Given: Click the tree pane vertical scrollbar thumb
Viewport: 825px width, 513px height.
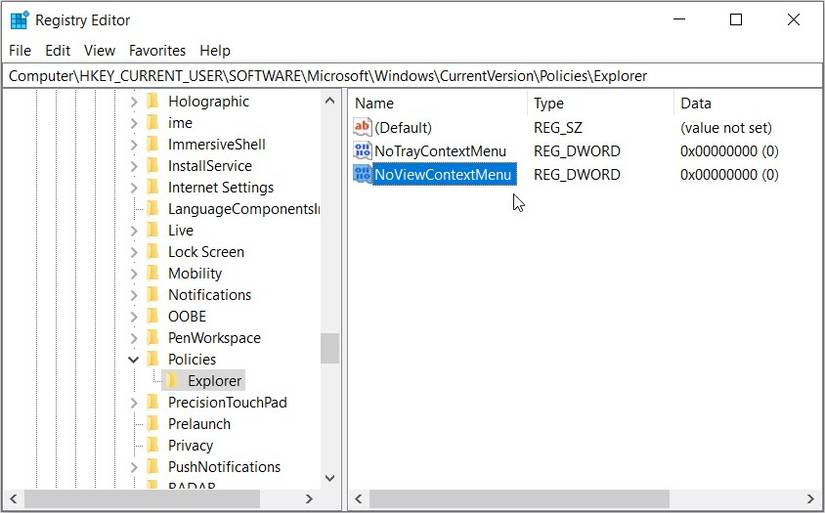Looking at the screenshot, I should pyautogui.click(x=330, y=348).
